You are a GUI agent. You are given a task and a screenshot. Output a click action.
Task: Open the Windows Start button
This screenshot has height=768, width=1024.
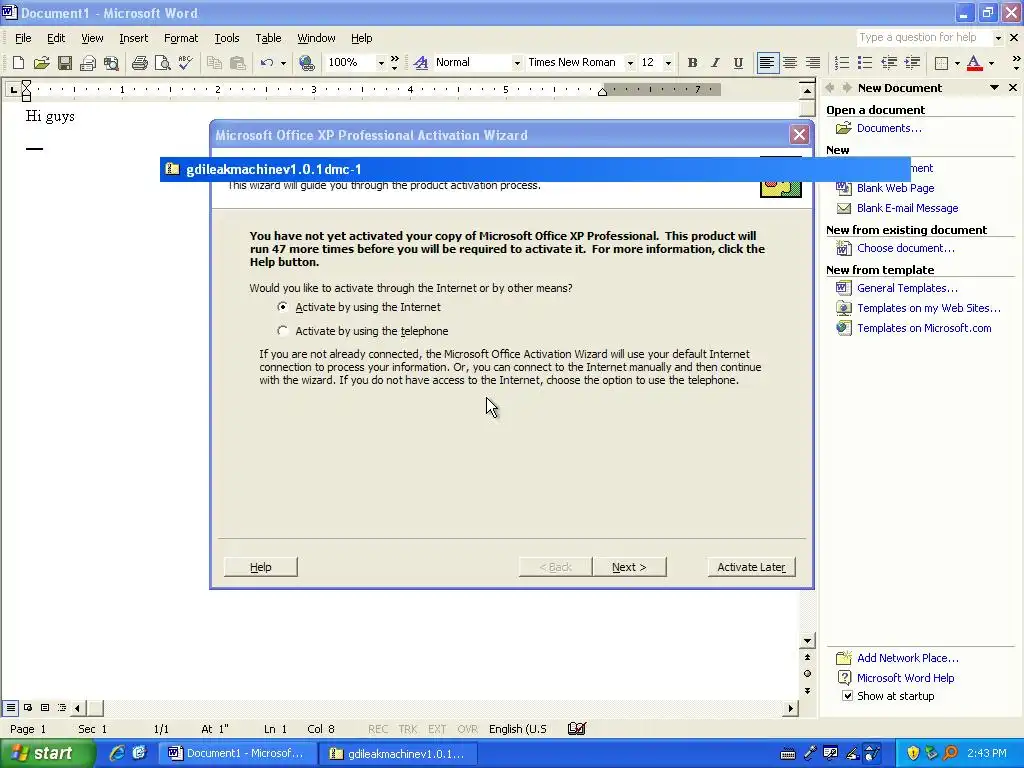click(x=47, y=753)
